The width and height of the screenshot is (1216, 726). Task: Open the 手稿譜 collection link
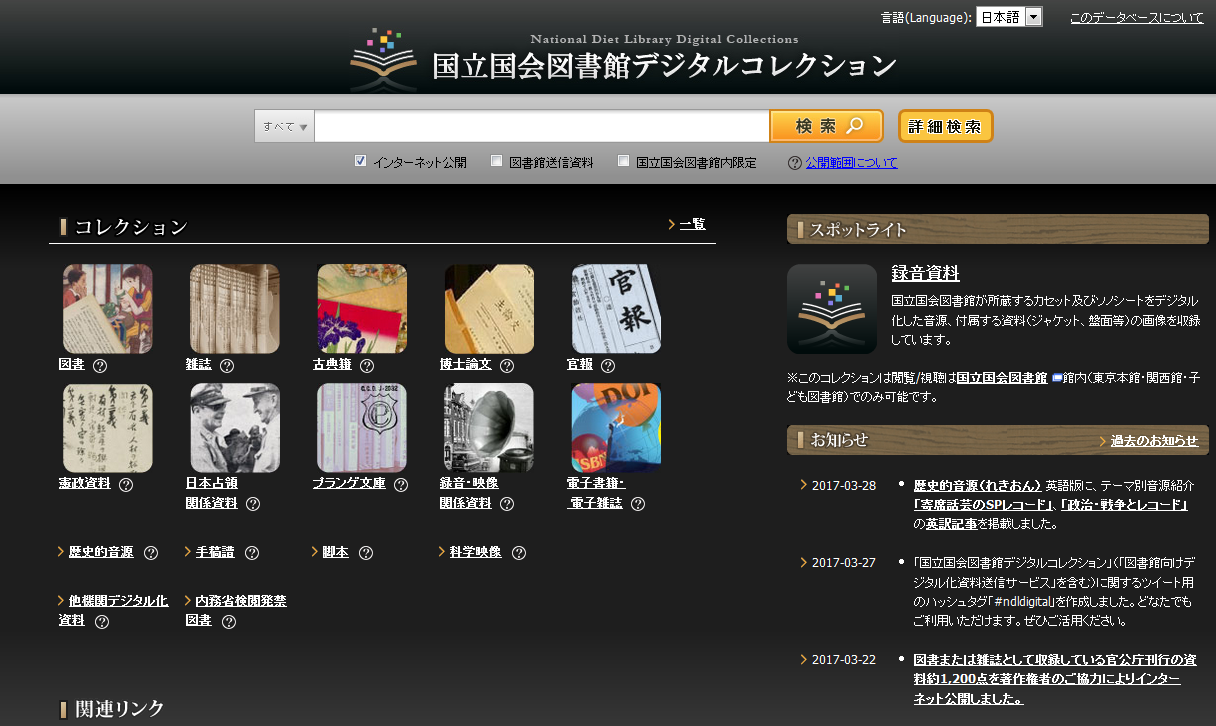click(215, 552)
